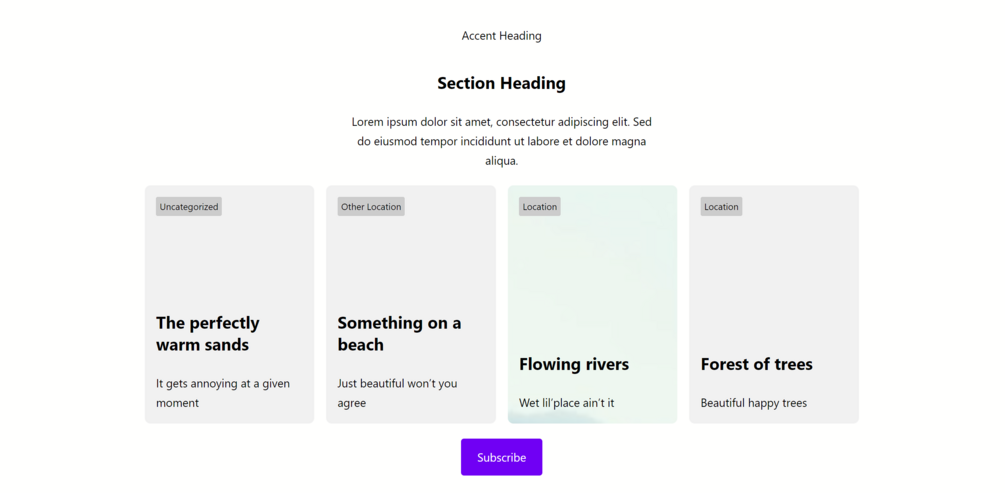The image size is (1005, 493).
Task: Open "The perfectly warm sands" post title
Action: 208,334
